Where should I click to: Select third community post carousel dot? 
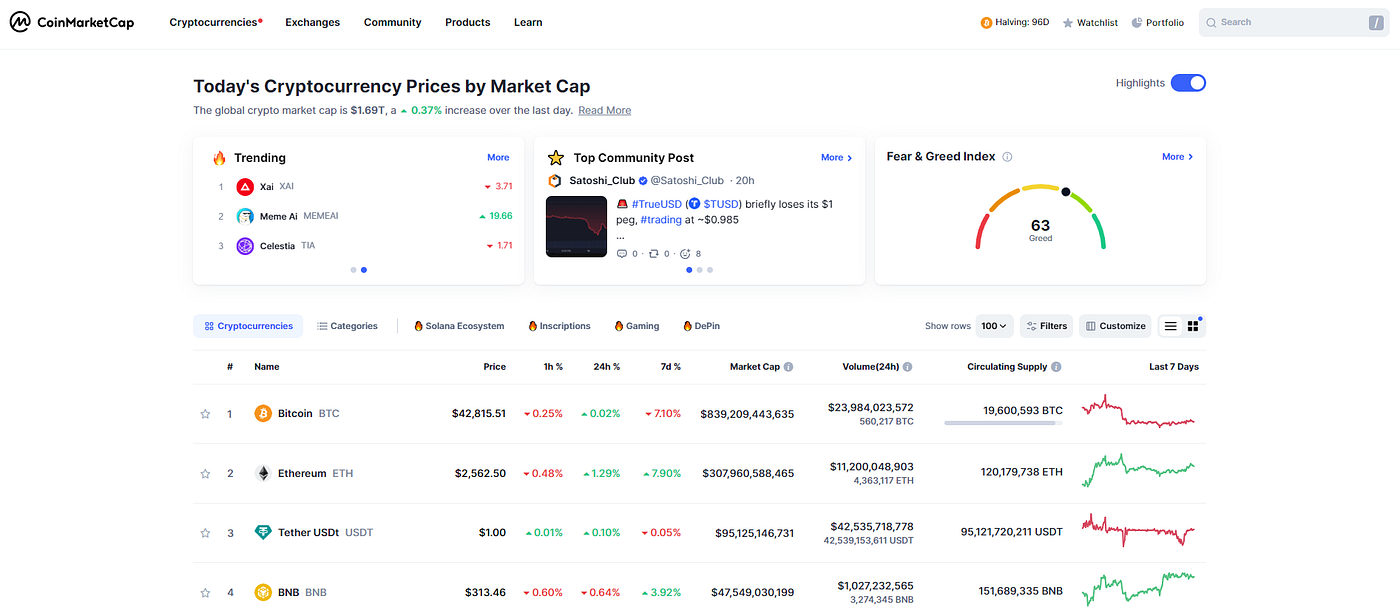(710, 270)
